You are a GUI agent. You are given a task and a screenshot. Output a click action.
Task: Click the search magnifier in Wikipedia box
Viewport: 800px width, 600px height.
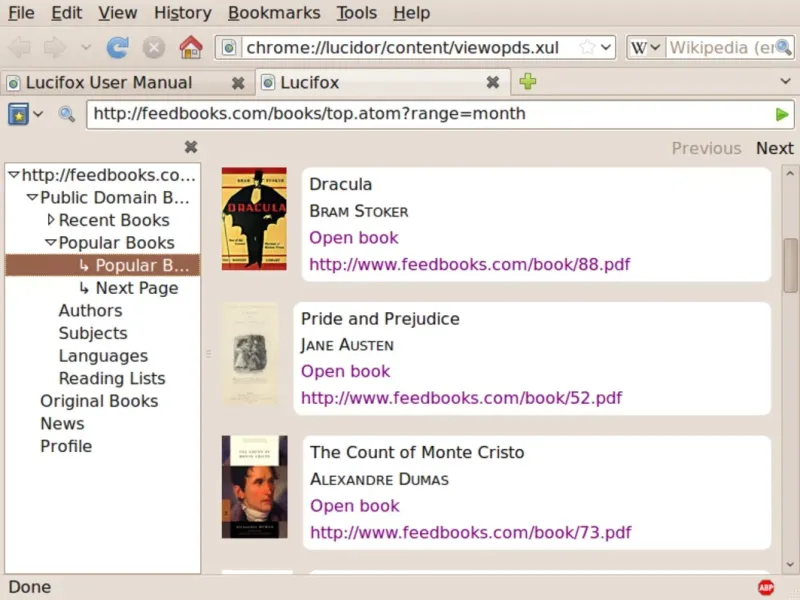[x=783, y=47]
